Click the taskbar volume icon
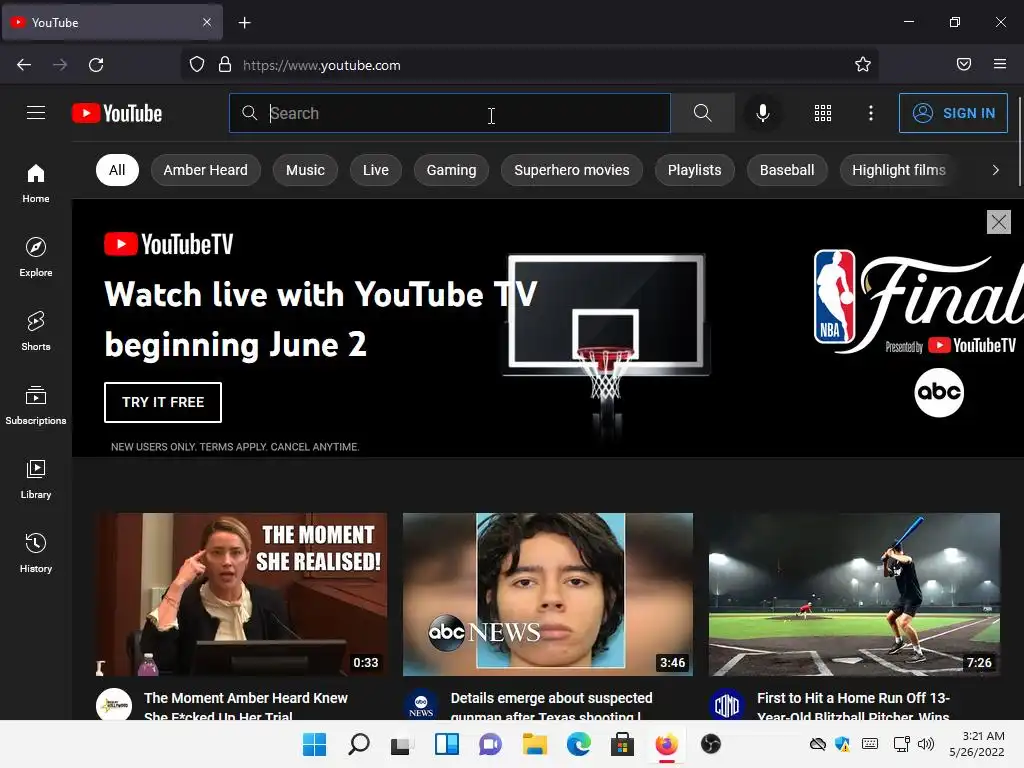 click(x=926, y=744)
